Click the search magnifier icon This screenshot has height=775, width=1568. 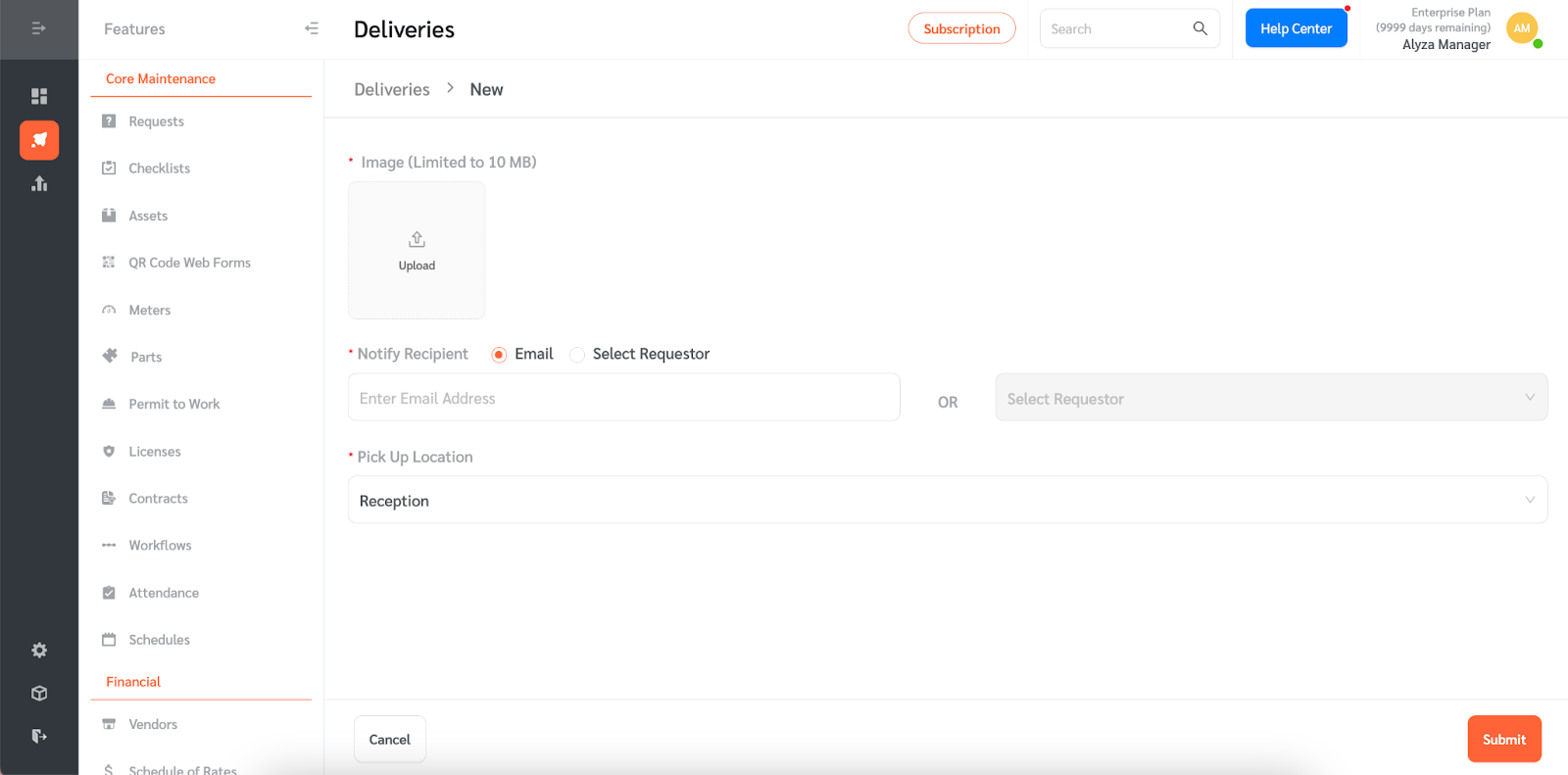(x=1200, y=28)
